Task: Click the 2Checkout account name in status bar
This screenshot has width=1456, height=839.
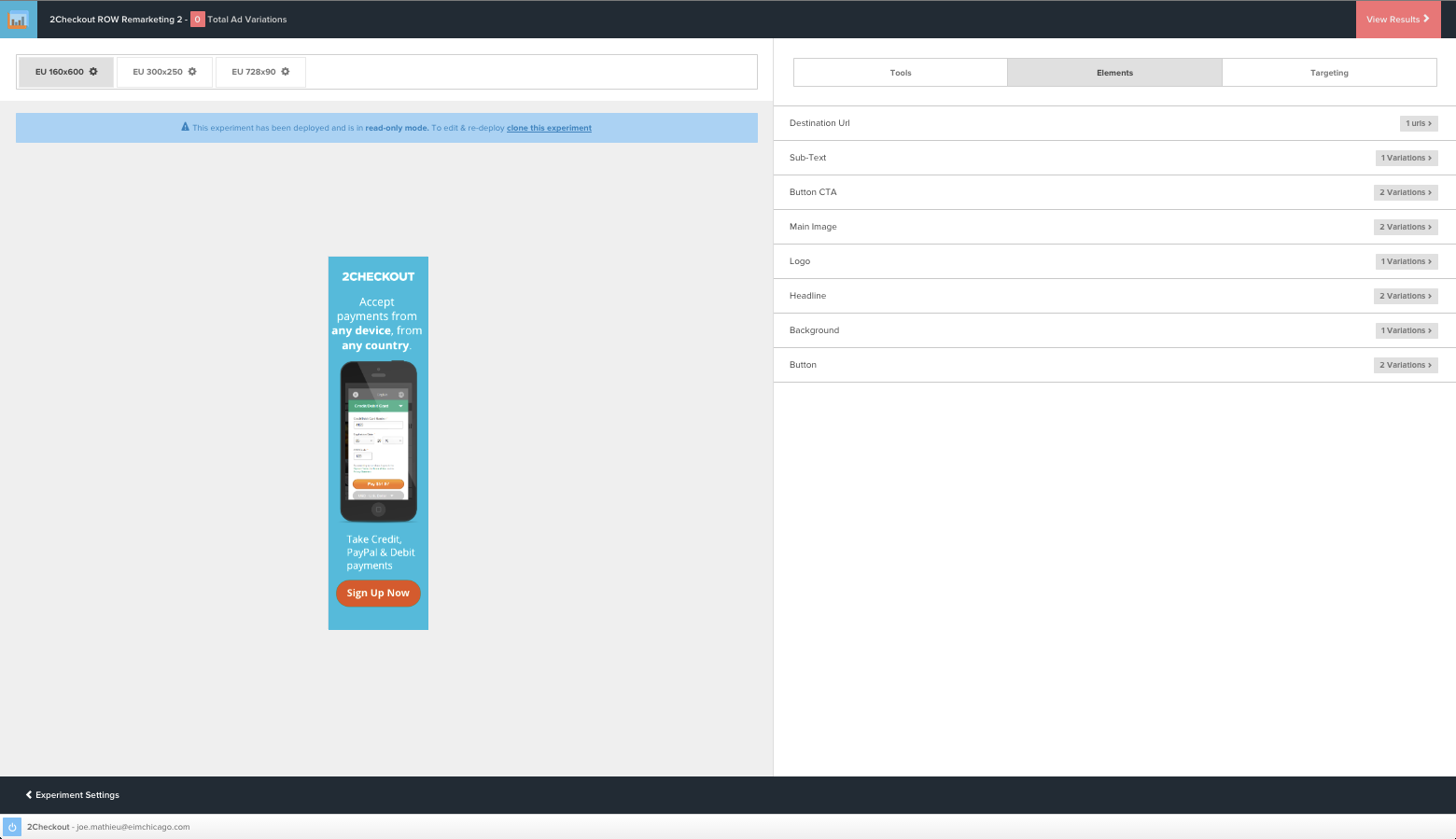Action: click(x=49, y=827)
